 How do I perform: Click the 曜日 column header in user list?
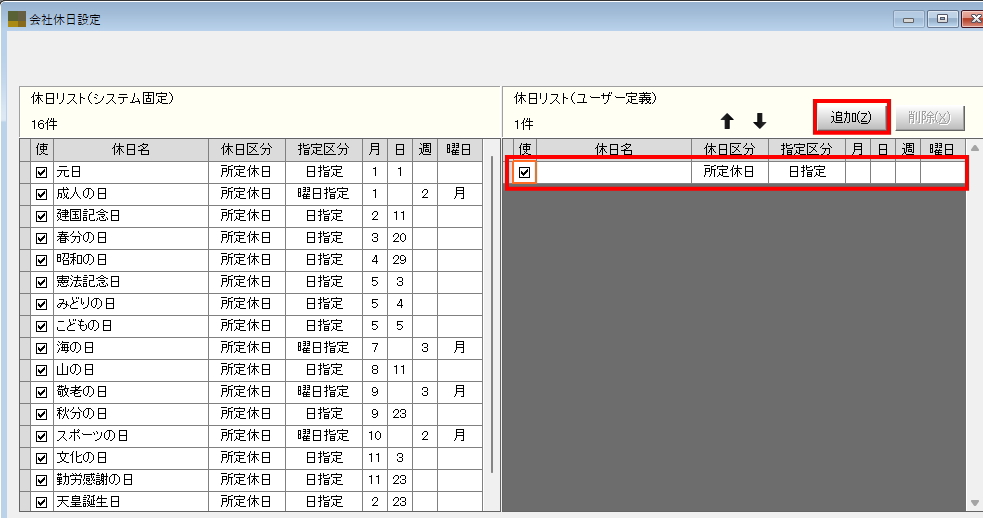point(942,149)
